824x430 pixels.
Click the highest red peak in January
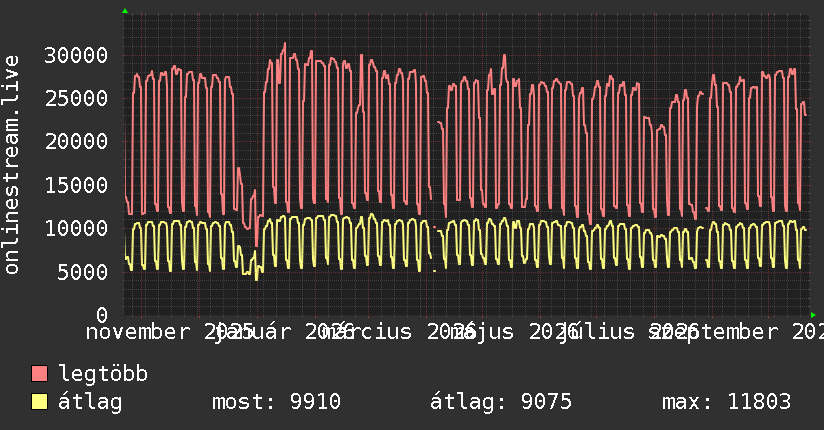coord(285,44)
